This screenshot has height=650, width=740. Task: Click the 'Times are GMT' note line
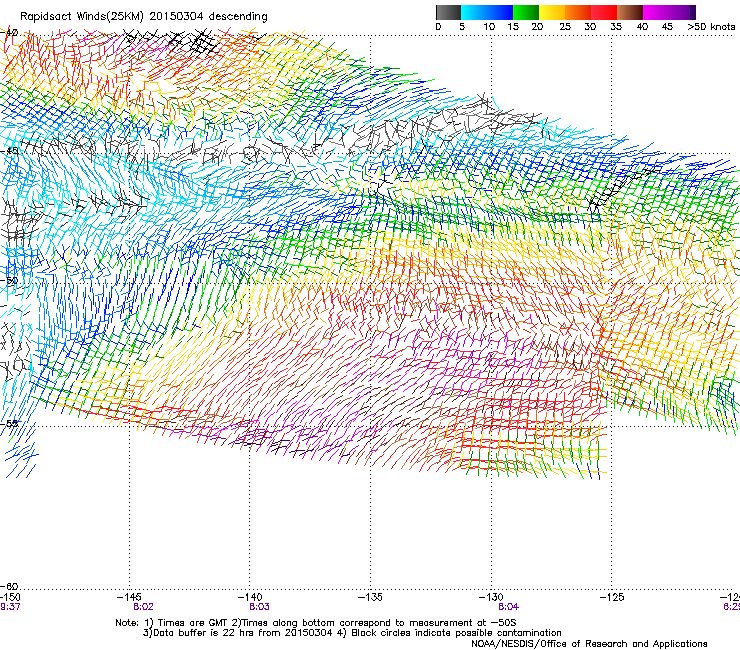(x=316, y=623)
